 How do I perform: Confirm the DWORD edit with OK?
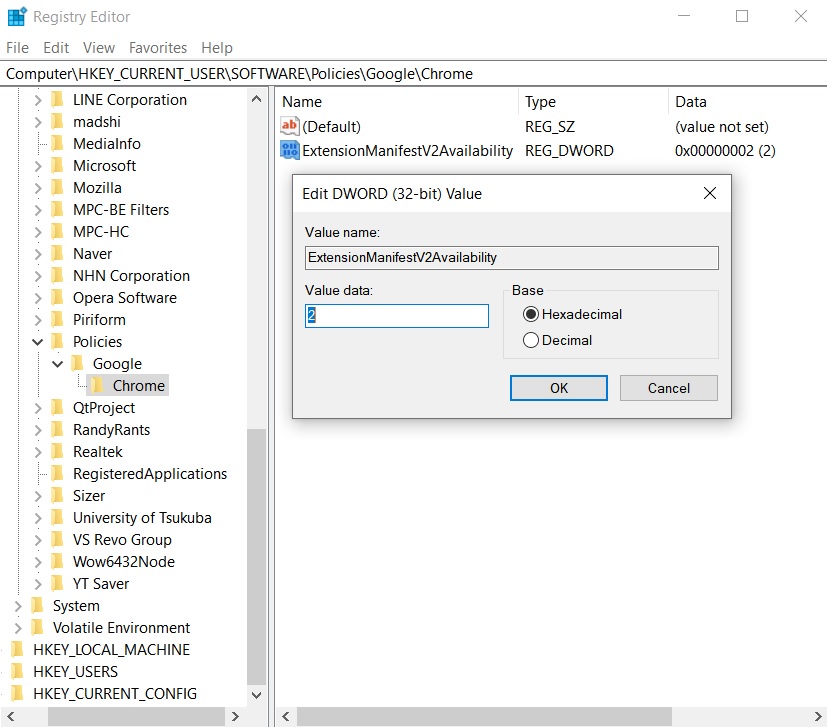[559, 388]
